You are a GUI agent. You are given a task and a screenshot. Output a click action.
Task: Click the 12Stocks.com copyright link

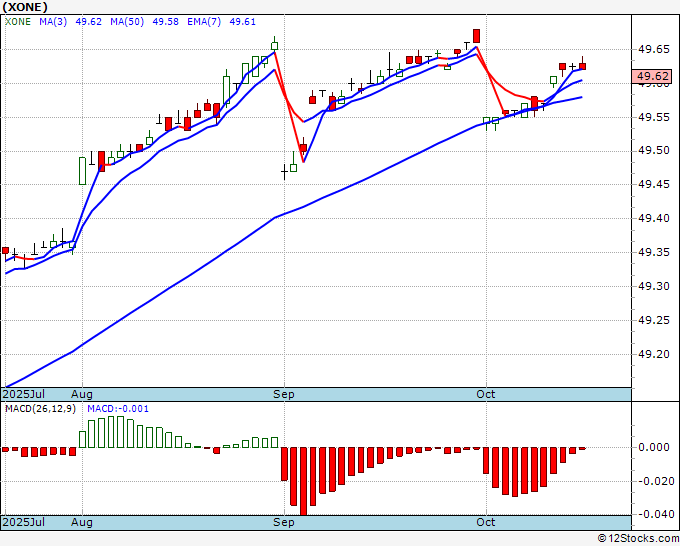coord(638,538)
